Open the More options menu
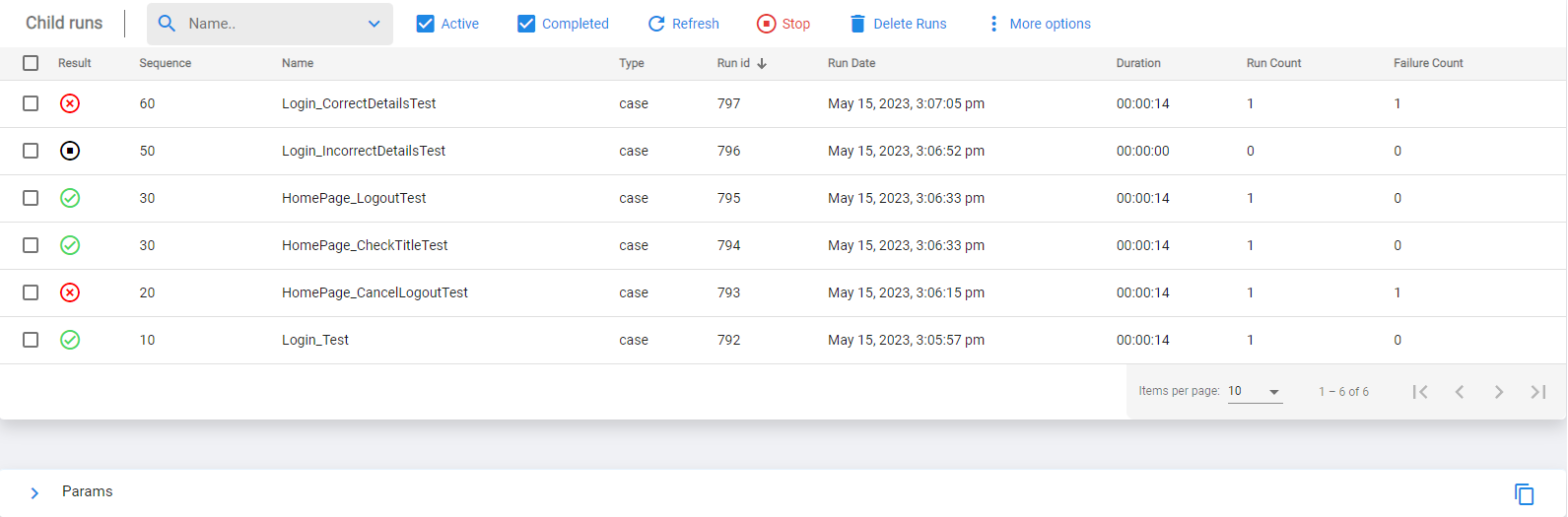1568x517 pixels. (1040, 24)
